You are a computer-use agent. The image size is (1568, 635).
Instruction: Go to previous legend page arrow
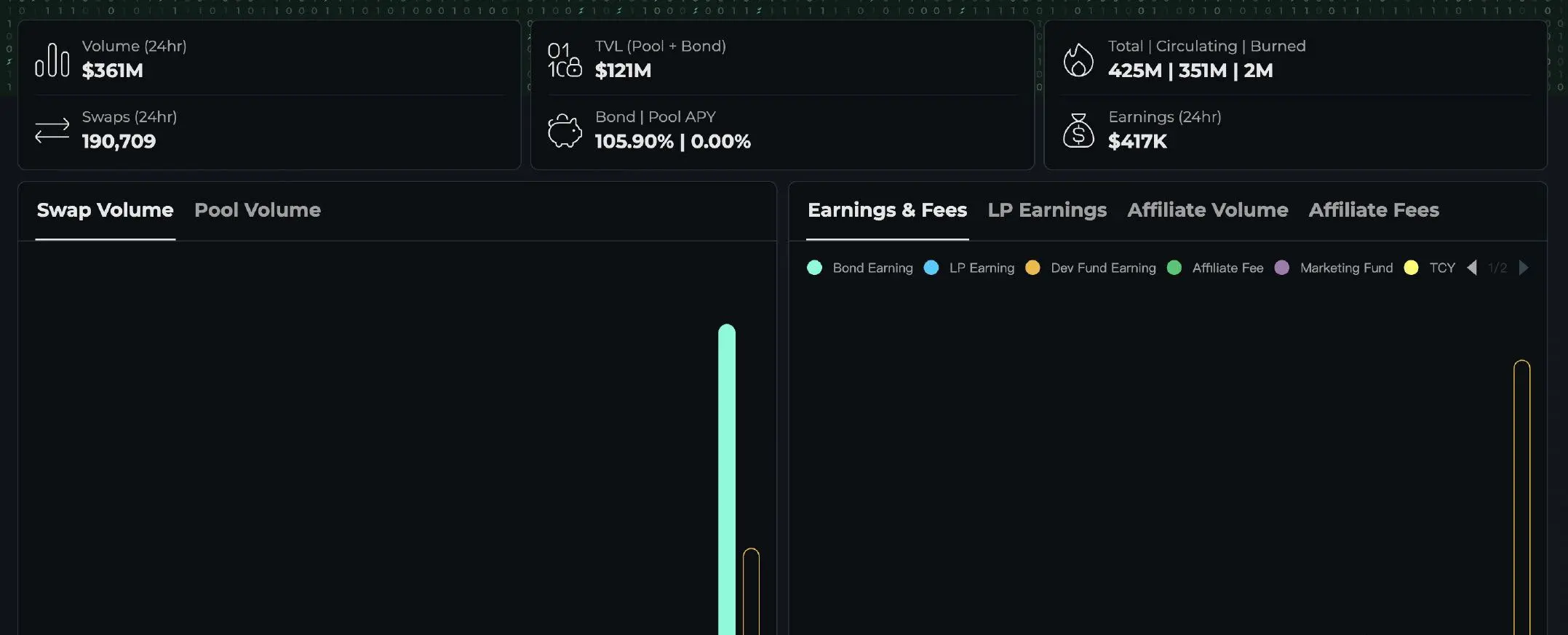(1472, 268)
